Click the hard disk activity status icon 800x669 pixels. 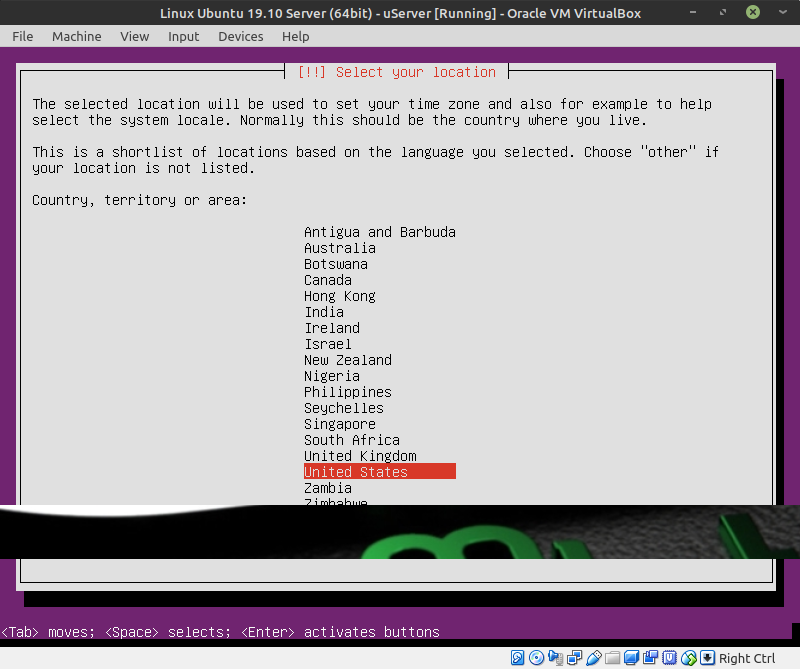click(517, 658)
